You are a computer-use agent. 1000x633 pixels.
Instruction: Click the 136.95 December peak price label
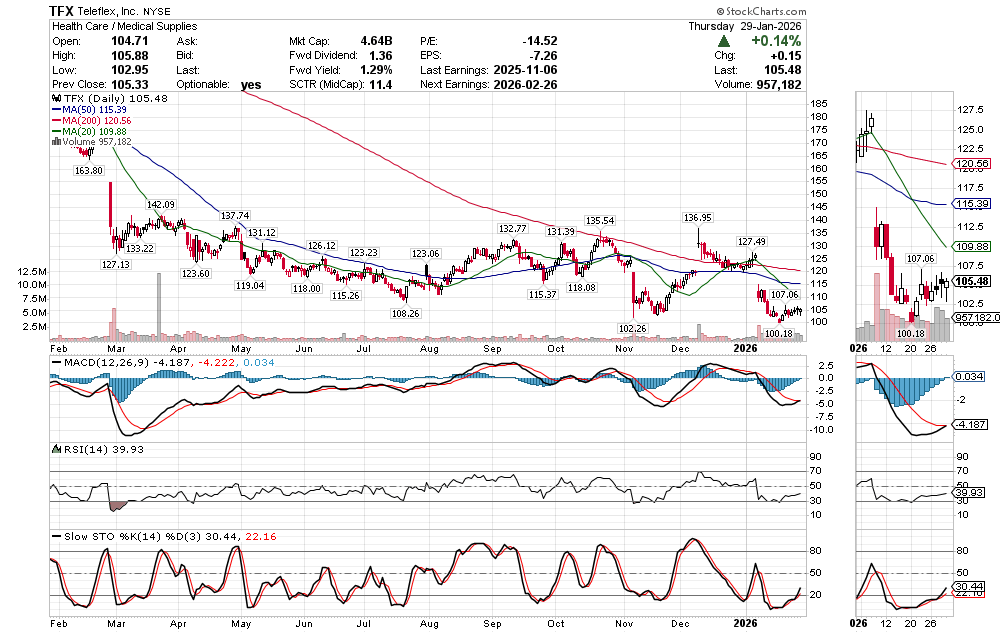point(697,217)
